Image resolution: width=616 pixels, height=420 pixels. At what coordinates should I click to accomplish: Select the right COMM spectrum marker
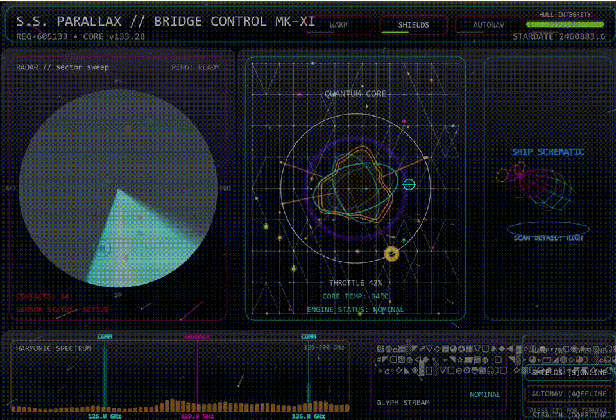(x=308, y=373)
